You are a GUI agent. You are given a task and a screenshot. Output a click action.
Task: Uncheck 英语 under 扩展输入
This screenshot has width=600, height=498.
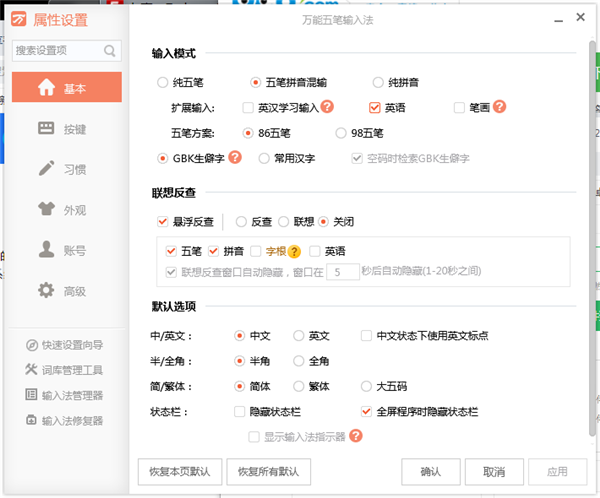click(375, 108)
